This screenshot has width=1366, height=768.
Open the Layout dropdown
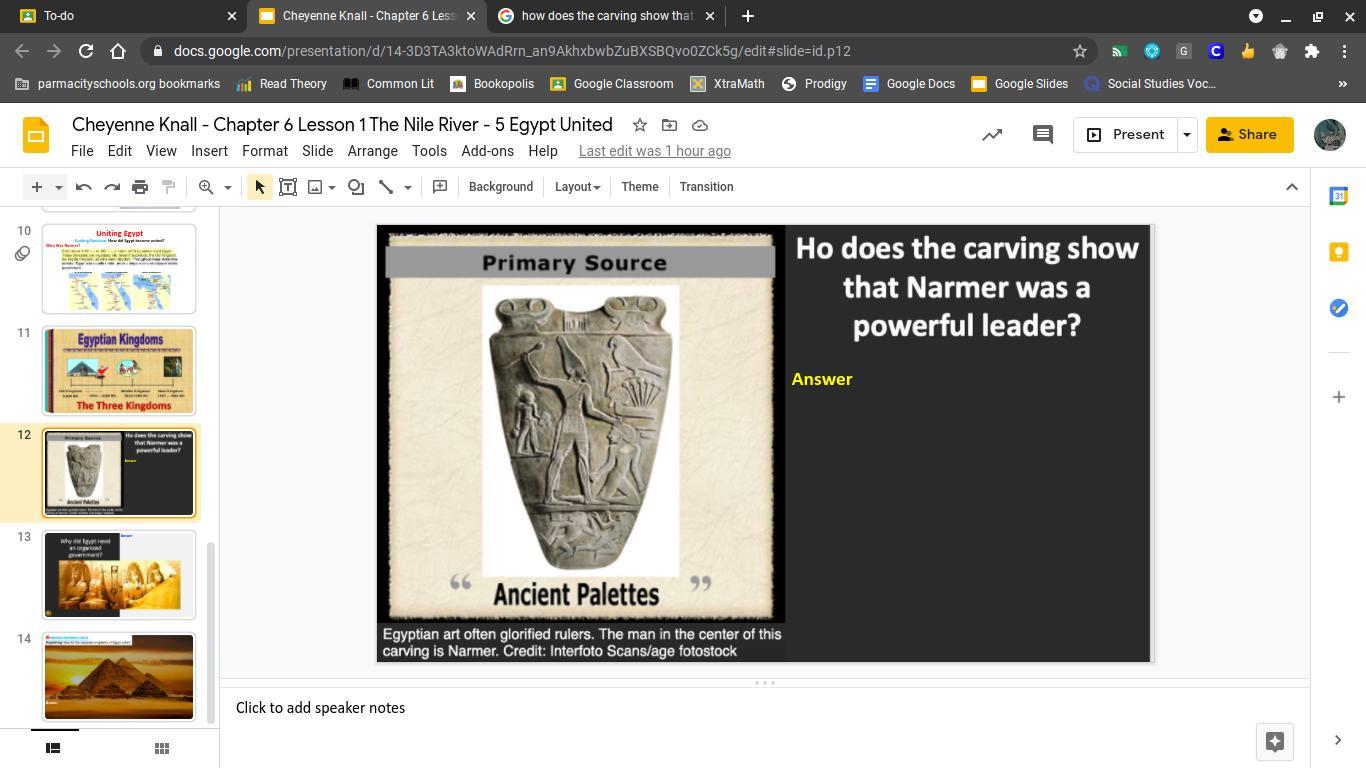pos(577,187)
